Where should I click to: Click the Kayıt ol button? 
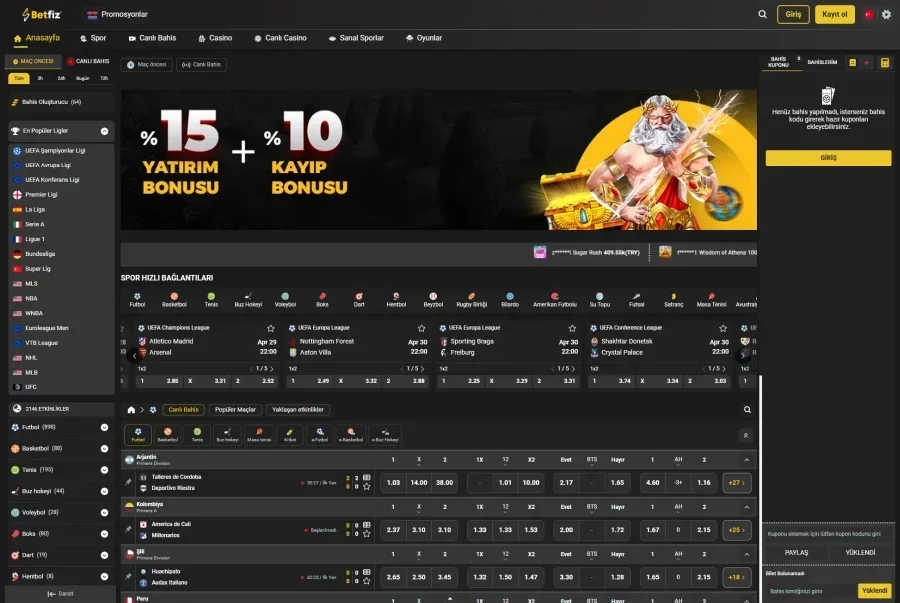(x=835, y=14)
